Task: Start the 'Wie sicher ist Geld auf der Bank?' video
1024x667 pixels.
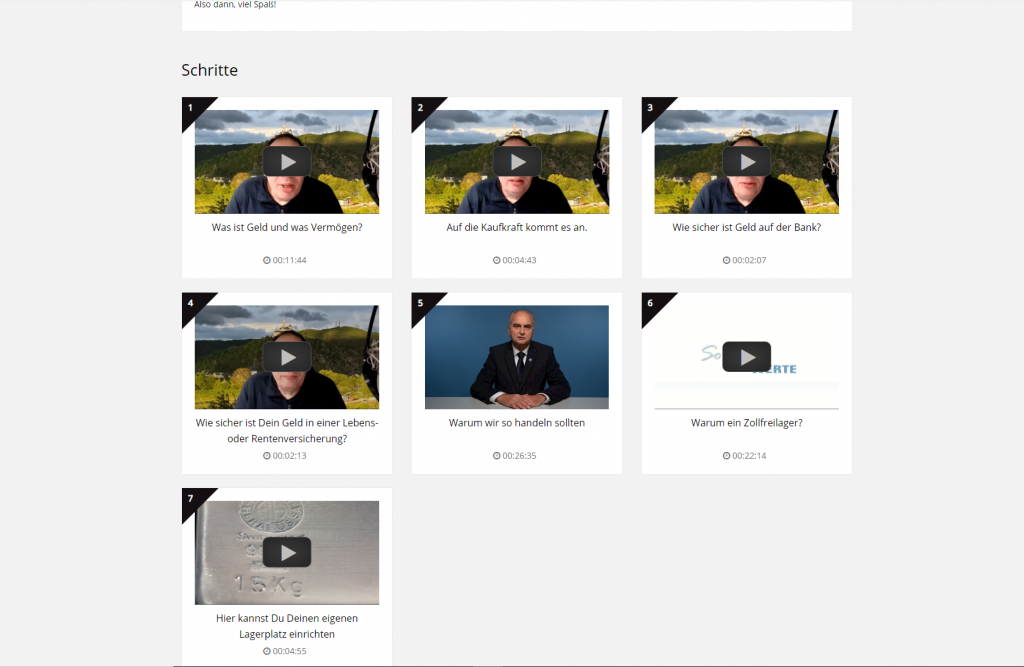Action: coord(747,162)
